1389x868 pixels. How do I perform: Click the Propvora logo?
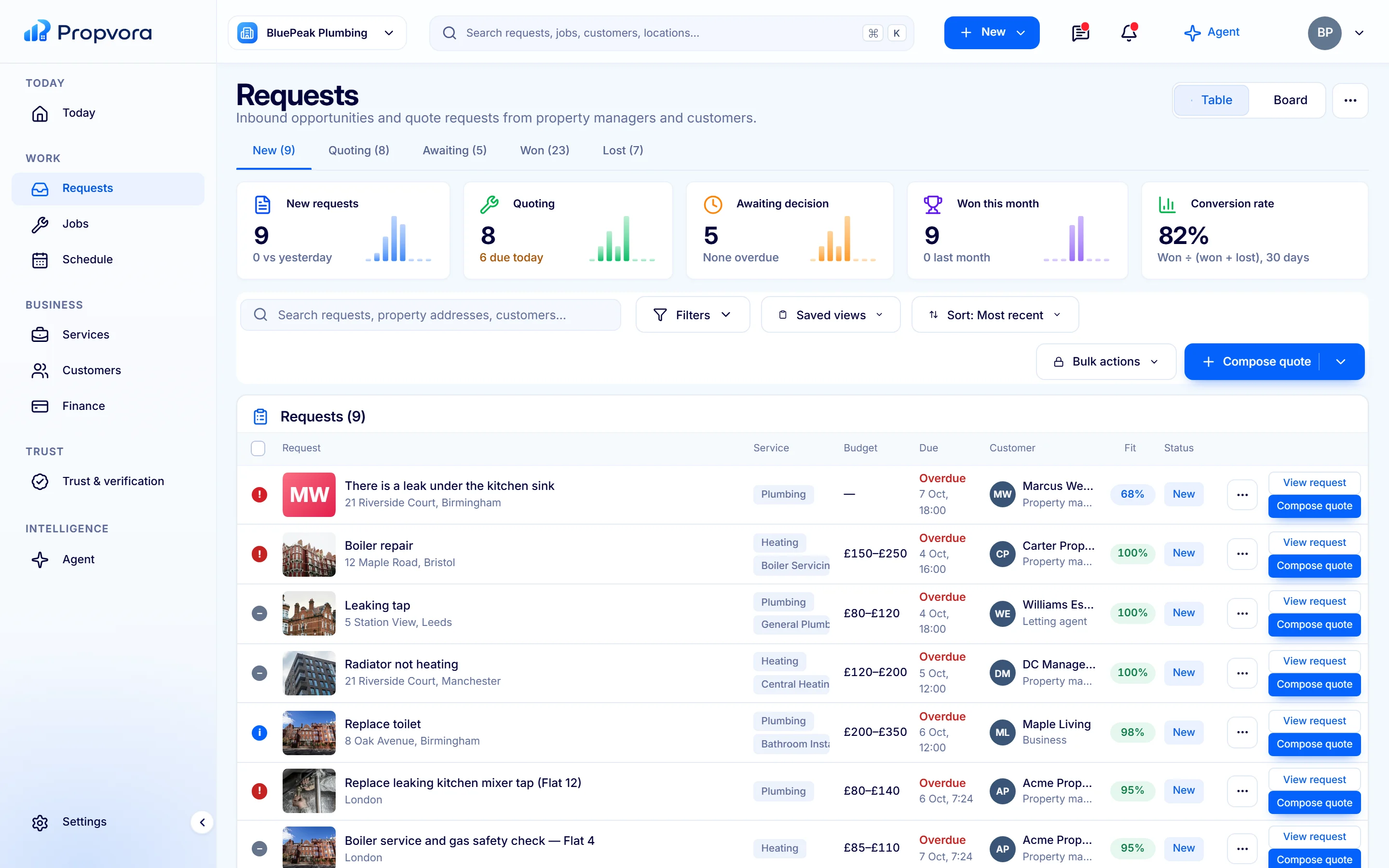(87, 31)
